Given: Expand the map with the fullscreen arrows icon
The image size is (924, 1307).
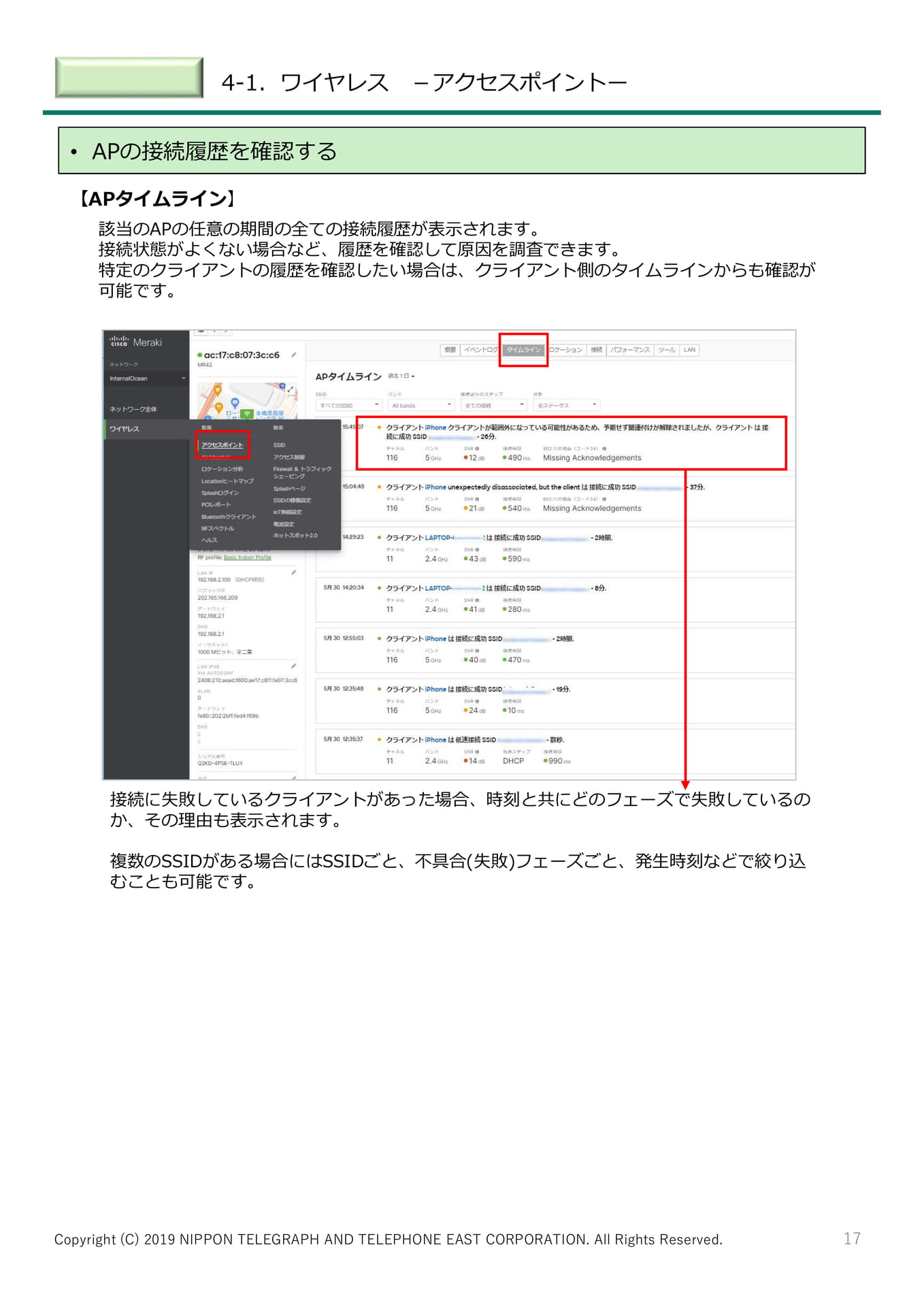Looking at the screenshot, I should point(291,390).
